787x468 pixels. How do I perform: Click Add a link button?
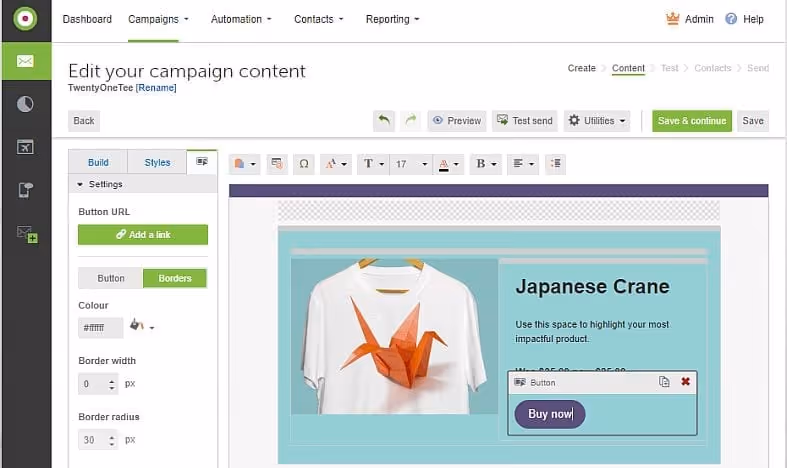143,235
